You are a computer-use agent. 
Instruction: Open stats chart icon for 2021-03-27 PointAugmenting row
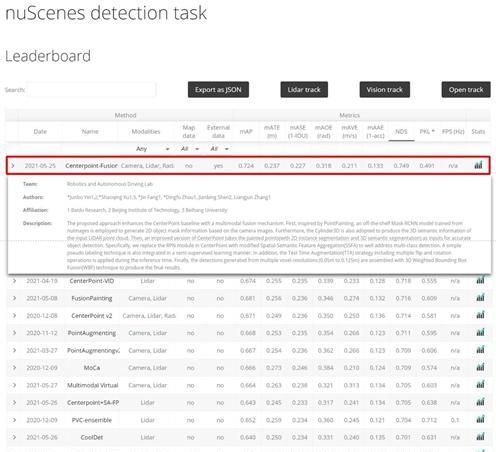(480, 350)
